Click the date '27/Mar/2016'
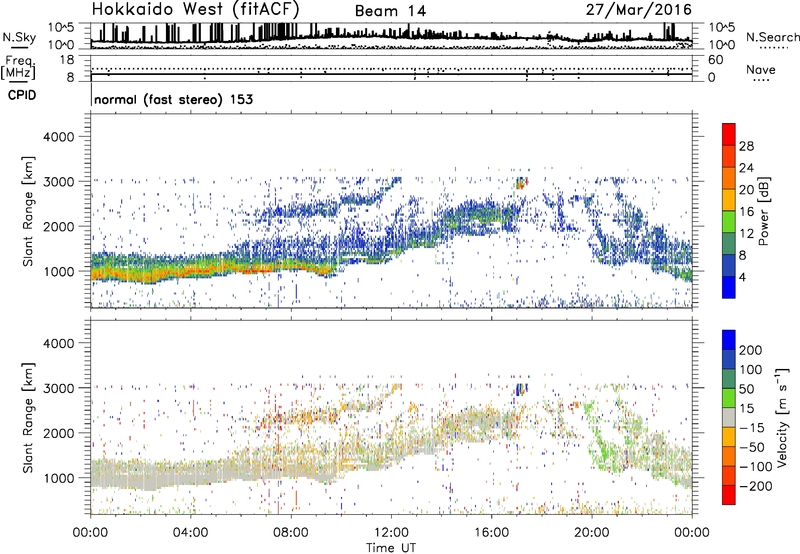 point(639,10)
